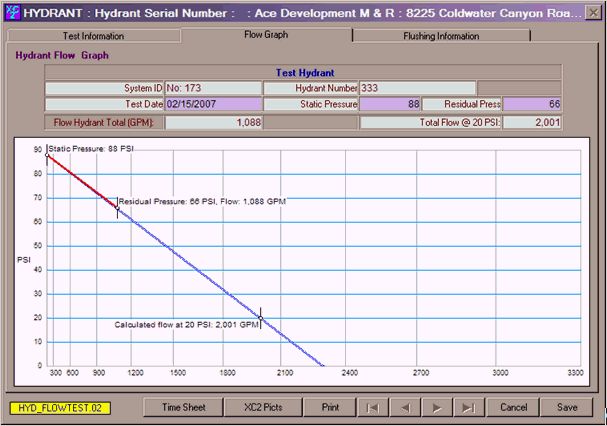Switch to the Test Information tab
The image size is (607, 426).
94,36
